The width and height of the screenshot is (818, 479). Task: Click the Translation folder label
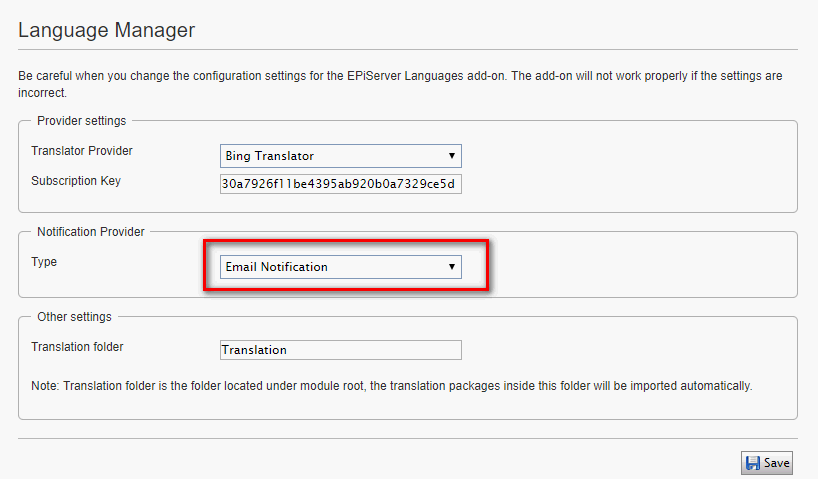[77, 347]
